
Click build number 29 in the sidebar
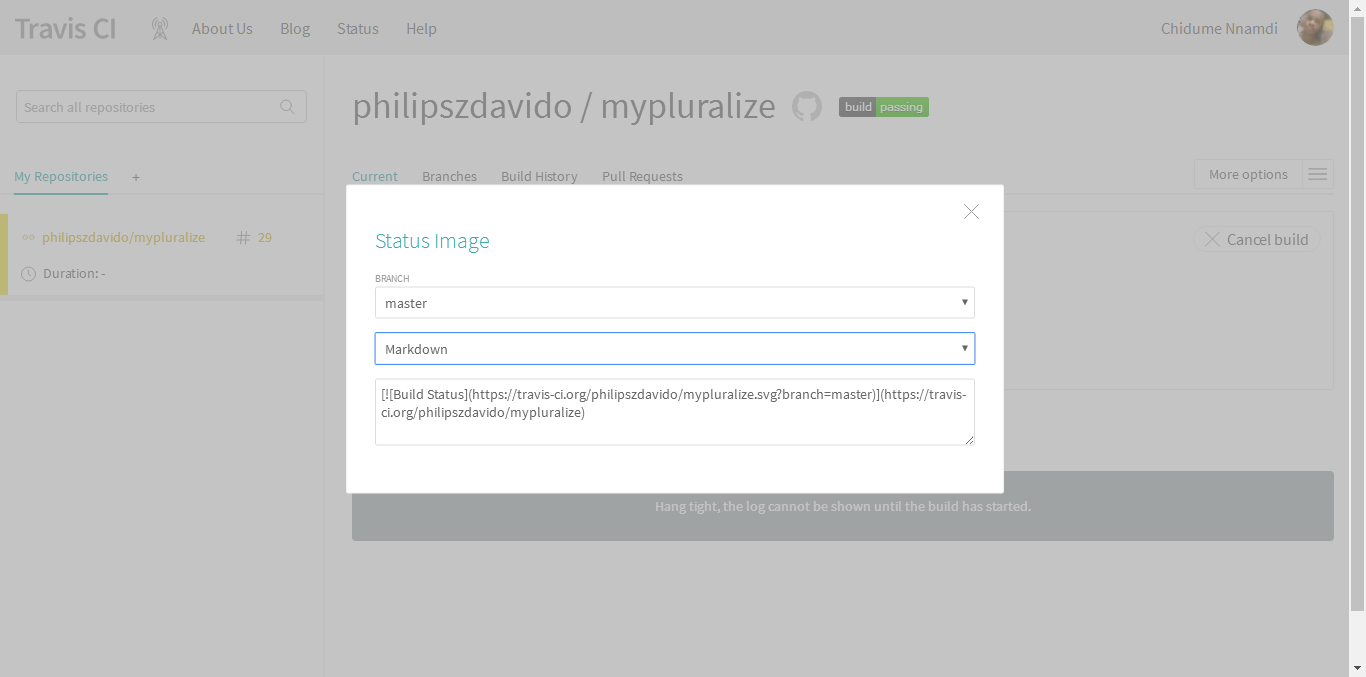[265, 238]
